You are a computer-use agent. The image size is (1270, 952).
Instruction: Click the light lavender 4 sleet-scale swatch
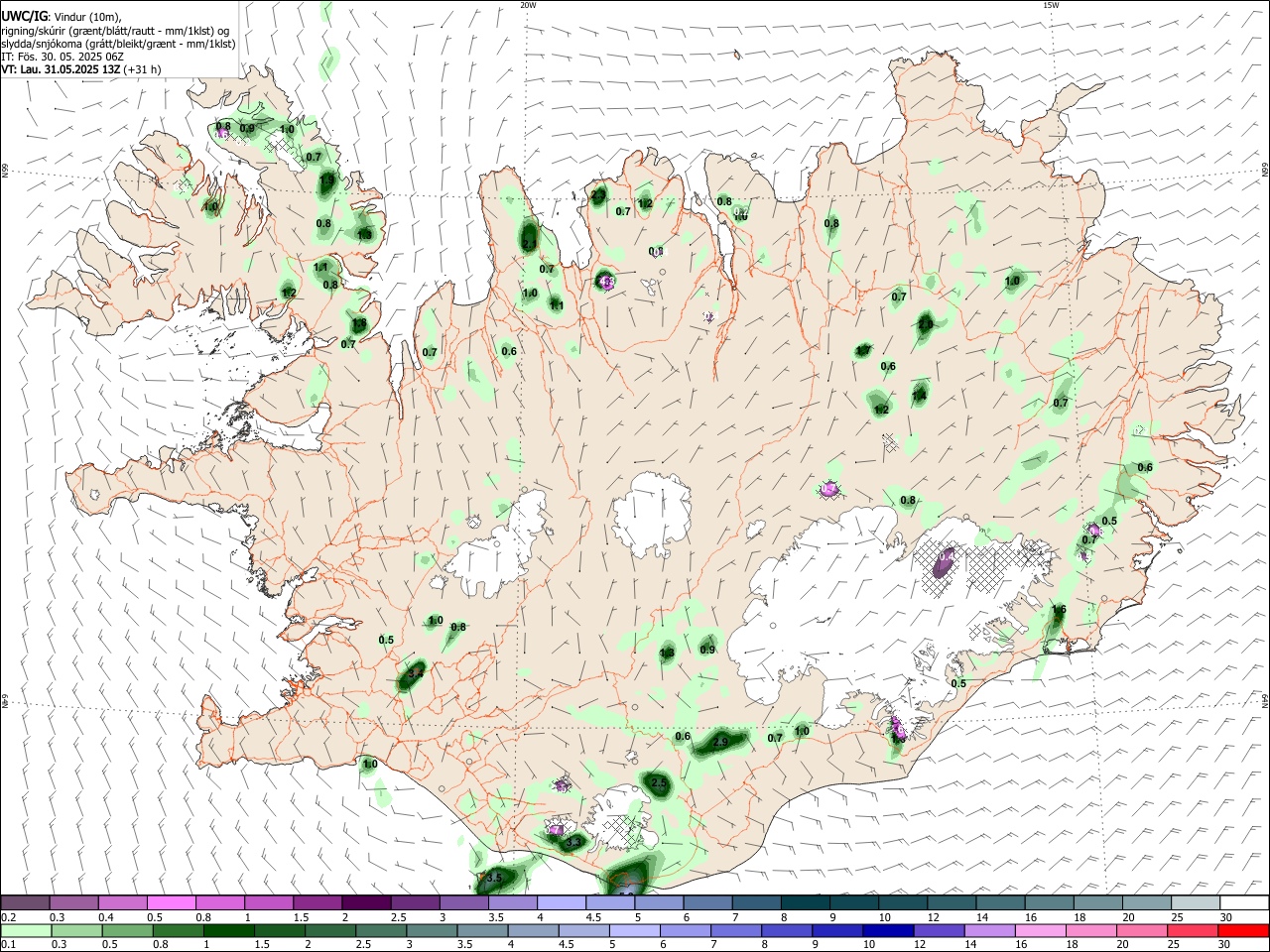point(560,903)
